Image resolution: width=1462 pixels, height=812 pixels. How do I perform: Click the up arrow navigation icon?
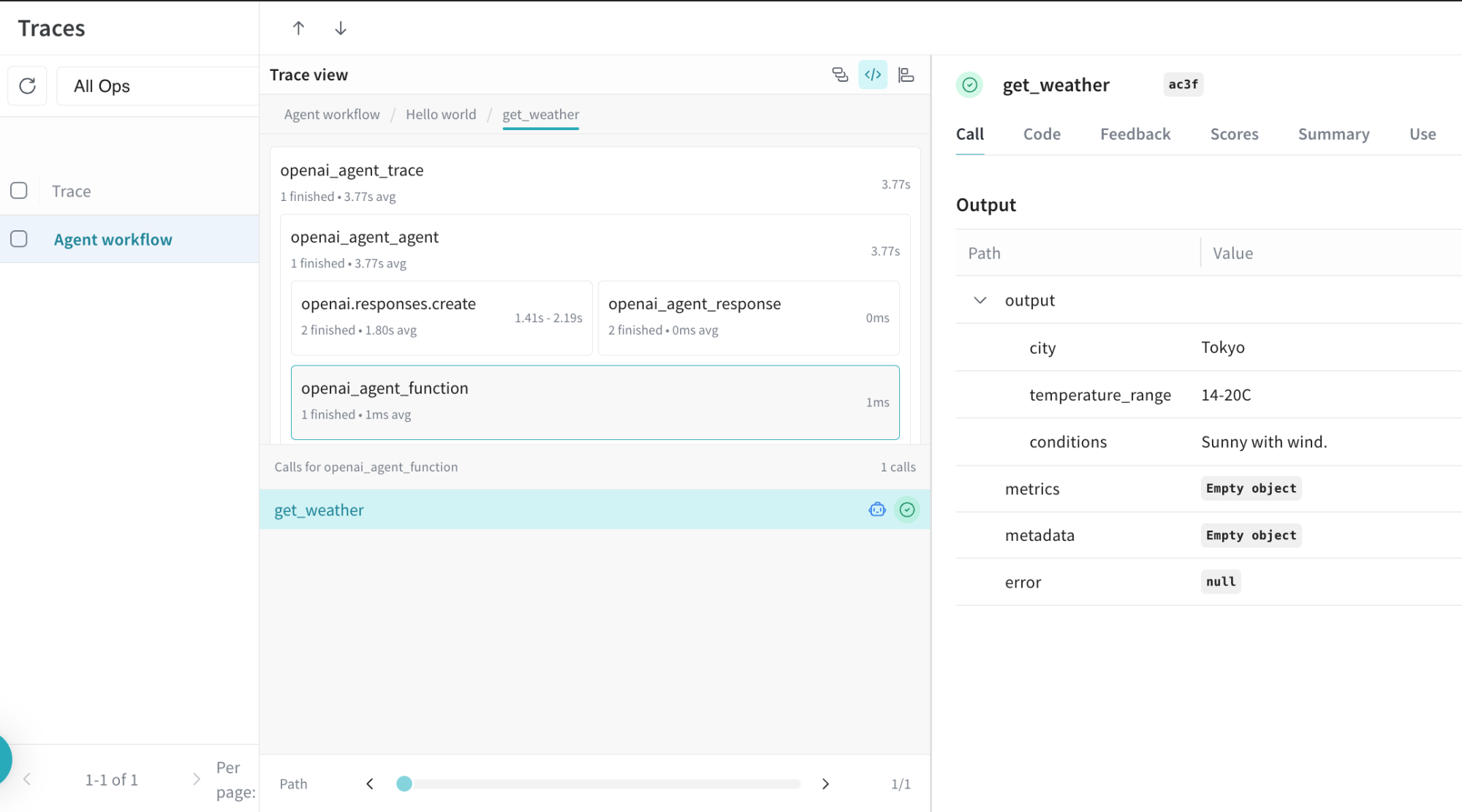click(x=298, y=28)
